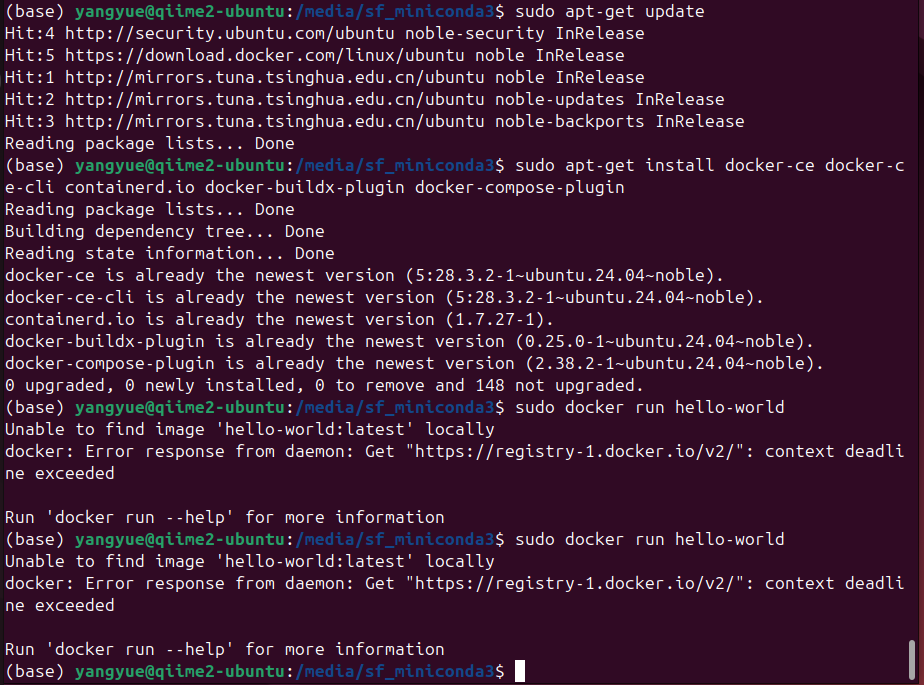The height and width of the screenshot is (685, 924).
Task: Click the 'Building dependency tree... Done' line
Action: tap(164, 231)
